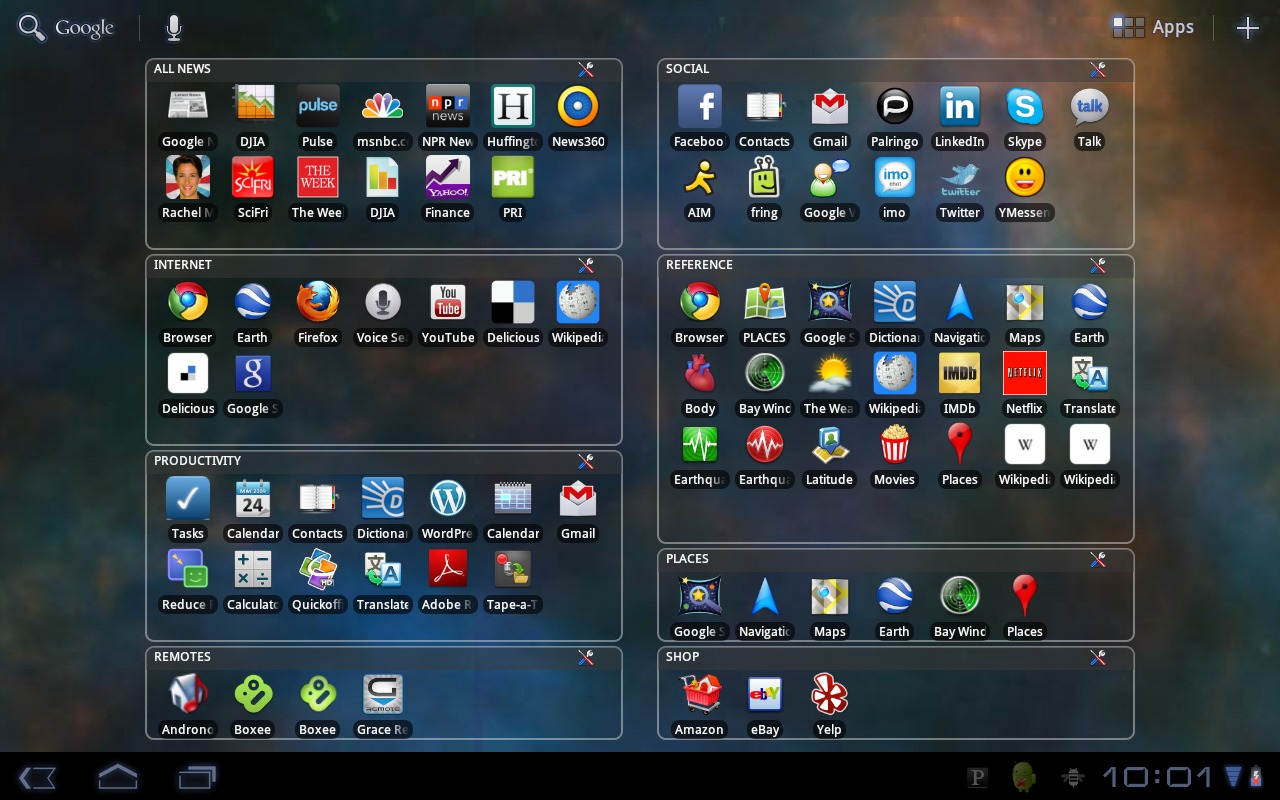Open Latitude app
1280x800 pixels.
829,444
